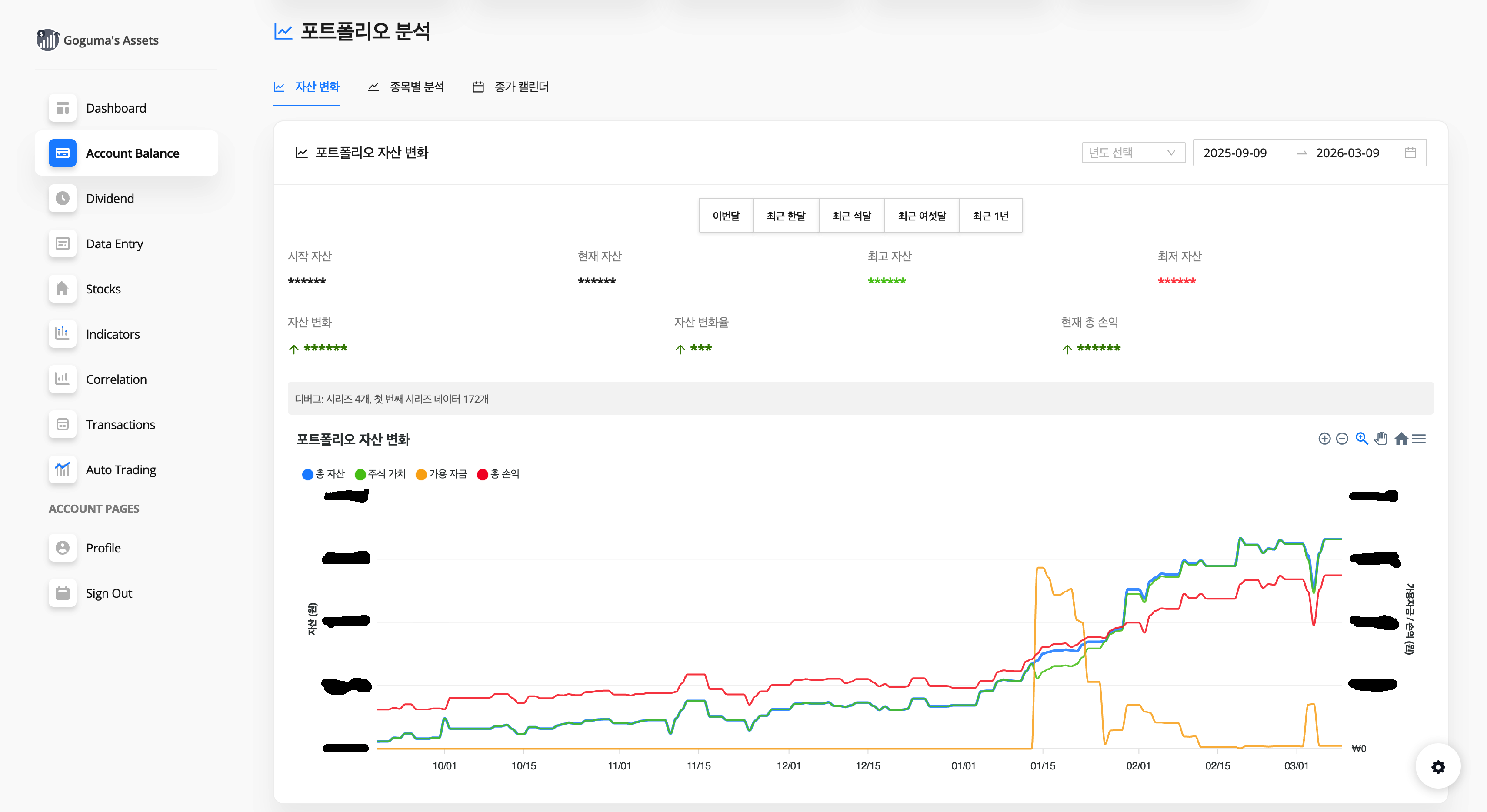The height and width of the screenshot is (812, 1487).
Task: Click the start date 2025-09-09 field
Action: [x=1235, y=153]
